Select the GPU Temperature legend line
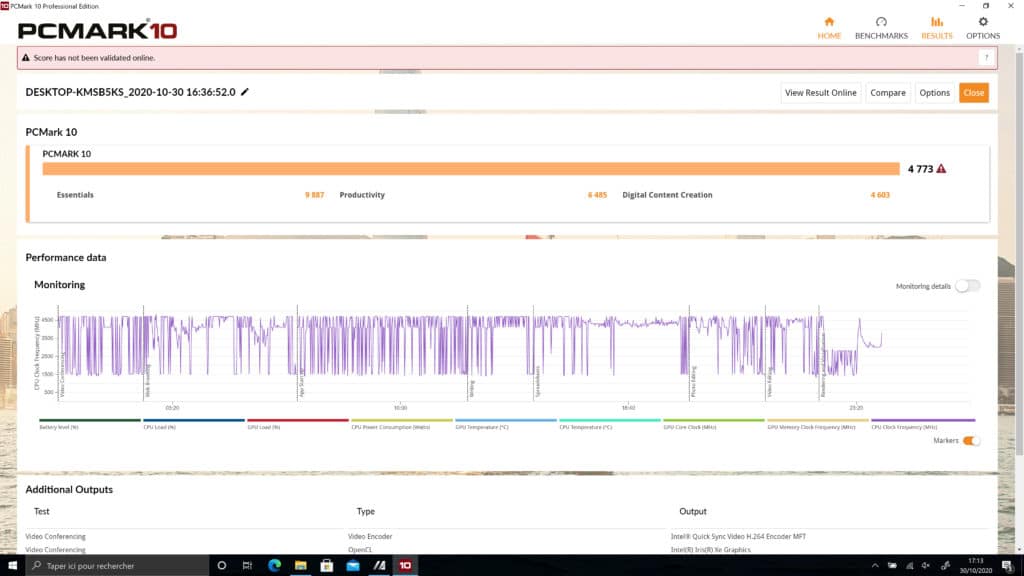 (x=505, y=421)
